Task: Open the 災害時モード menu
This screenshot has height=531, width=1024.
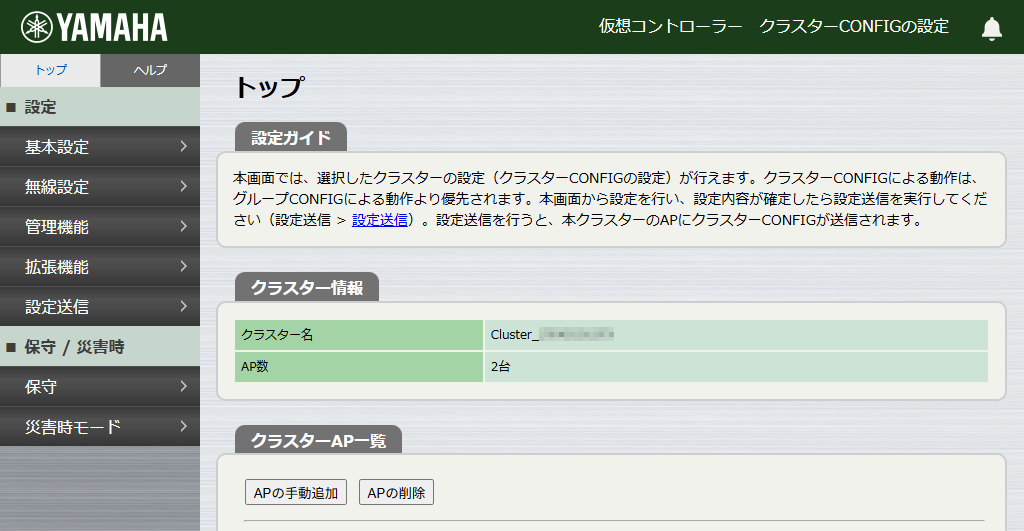Action: pos(100,426)
